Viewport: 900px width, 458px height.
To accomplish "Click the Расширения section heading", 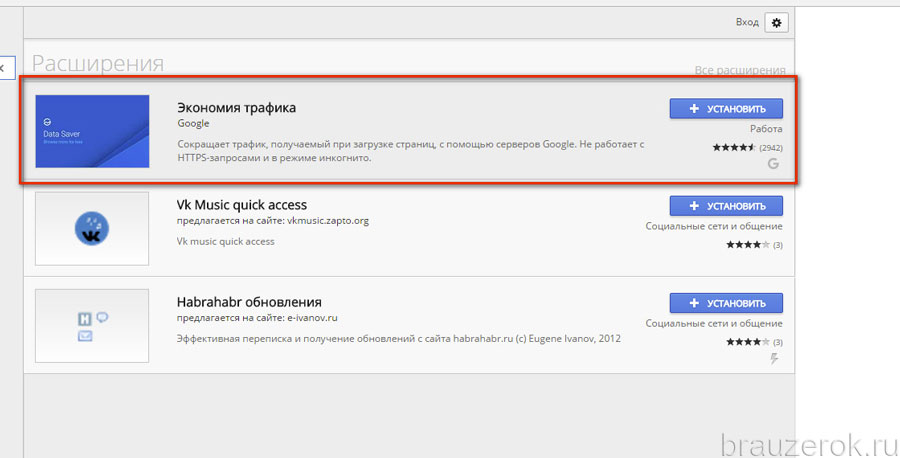I will point(98,63).
